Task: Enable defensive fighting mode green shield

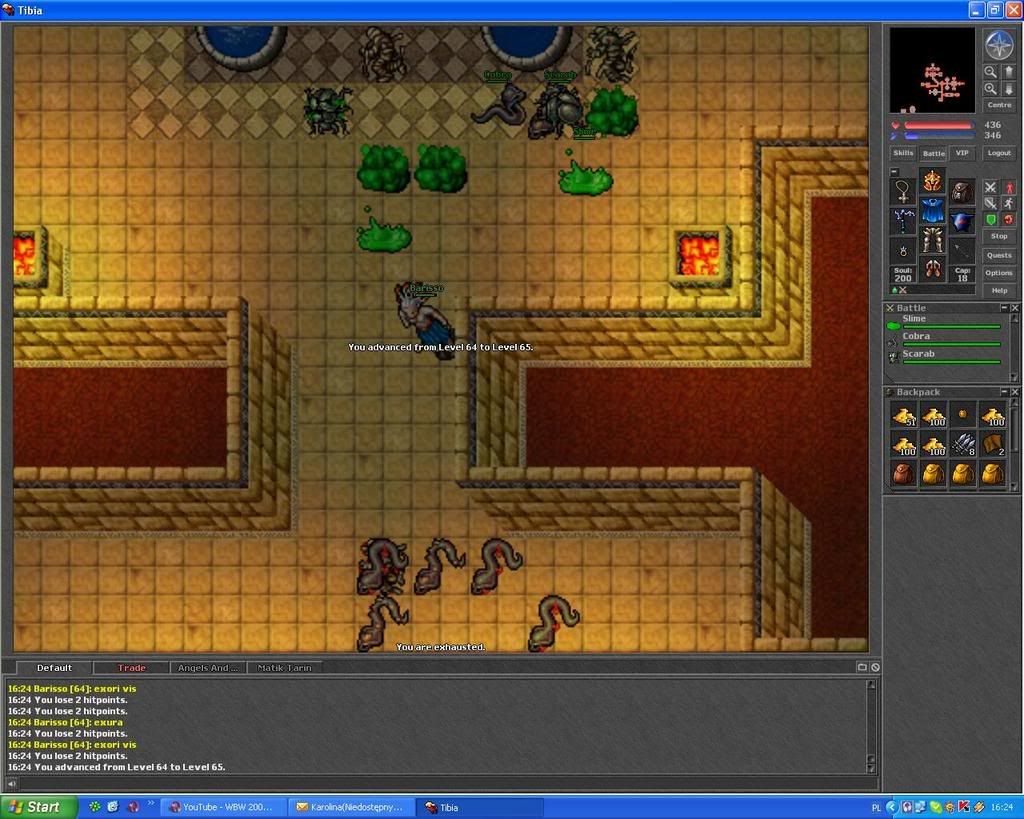Action: point(991,219)
